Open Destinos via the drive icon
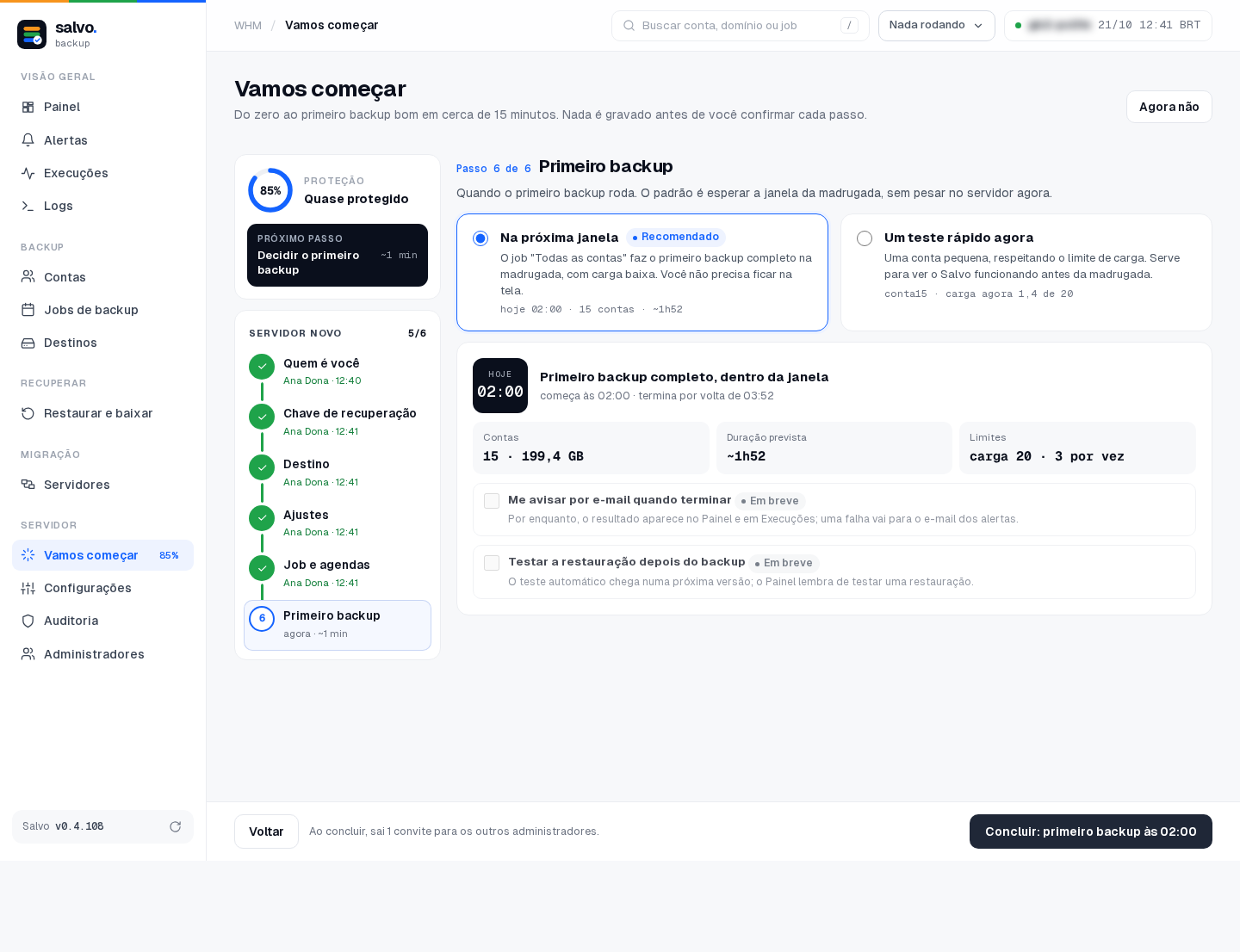This screenshot has width=1240, height=952. 28,343
